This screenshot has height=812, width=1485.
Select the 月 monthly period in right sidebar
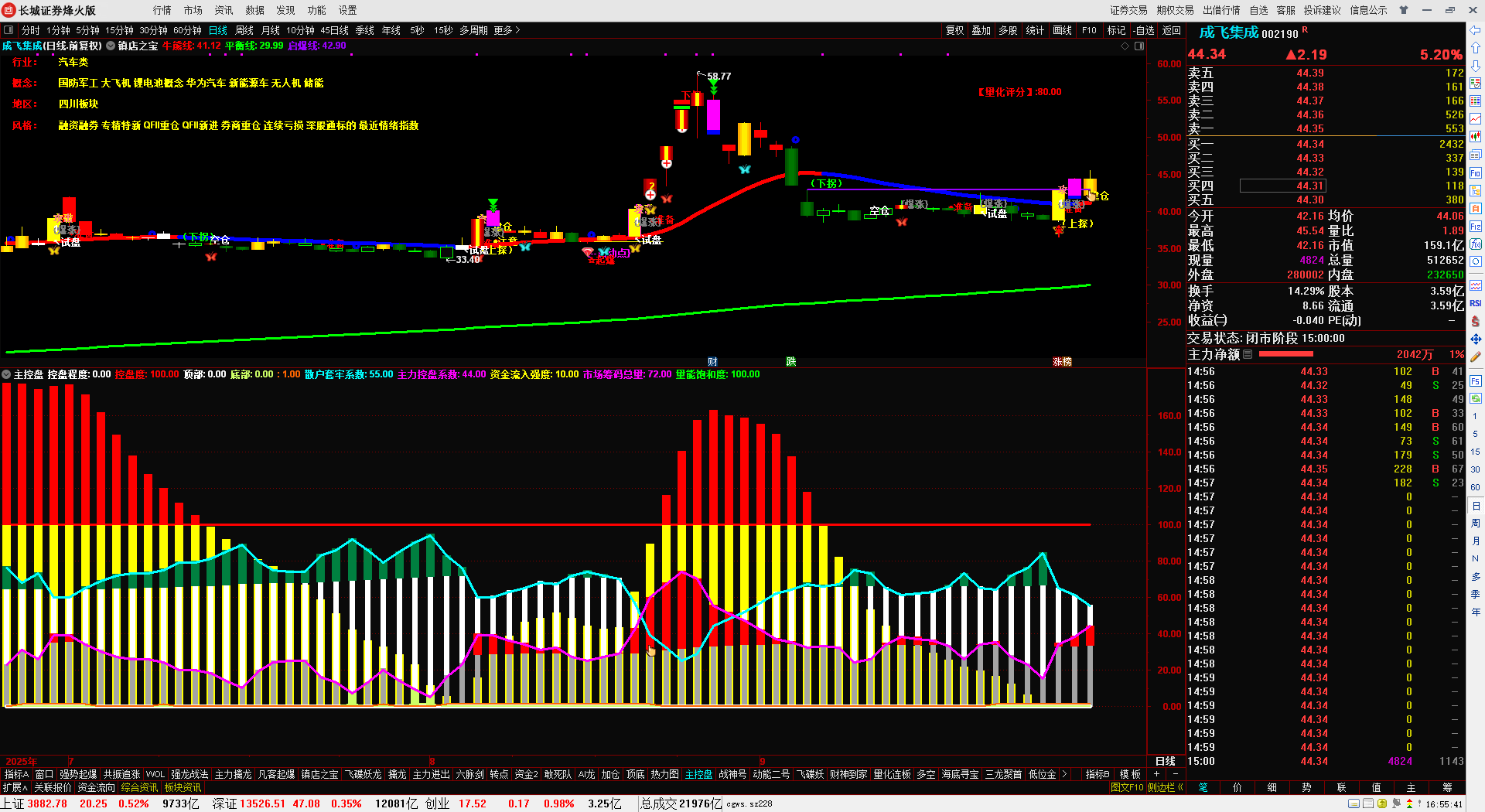1476,541
